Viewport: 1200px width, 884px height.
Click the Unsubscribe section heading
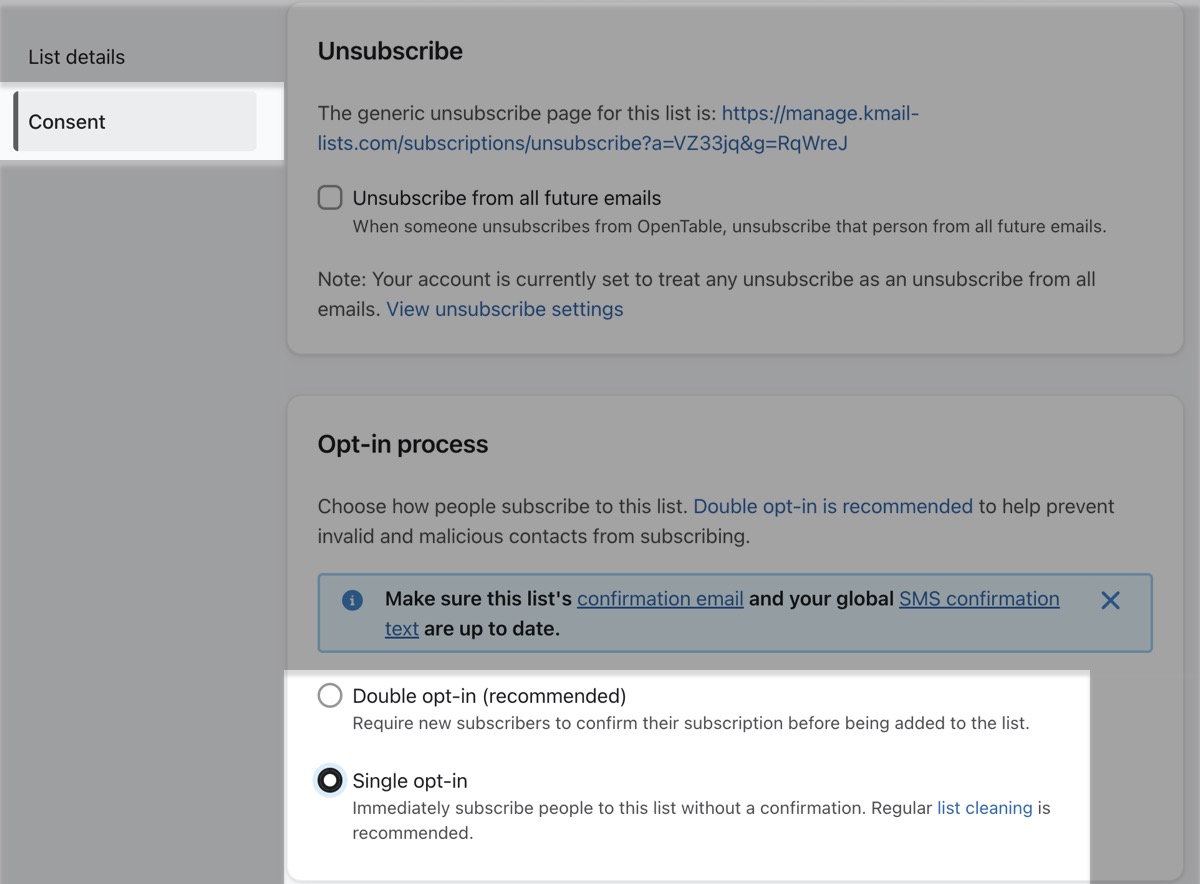coord(390,51)
